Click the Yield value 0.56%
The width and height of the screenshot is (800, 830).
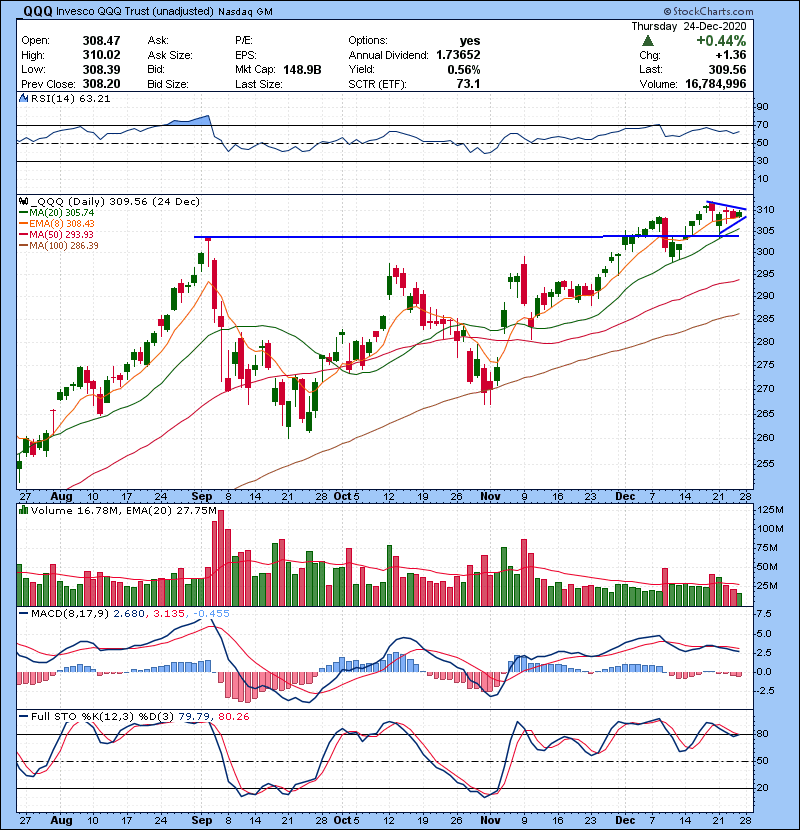coord(464,70)
